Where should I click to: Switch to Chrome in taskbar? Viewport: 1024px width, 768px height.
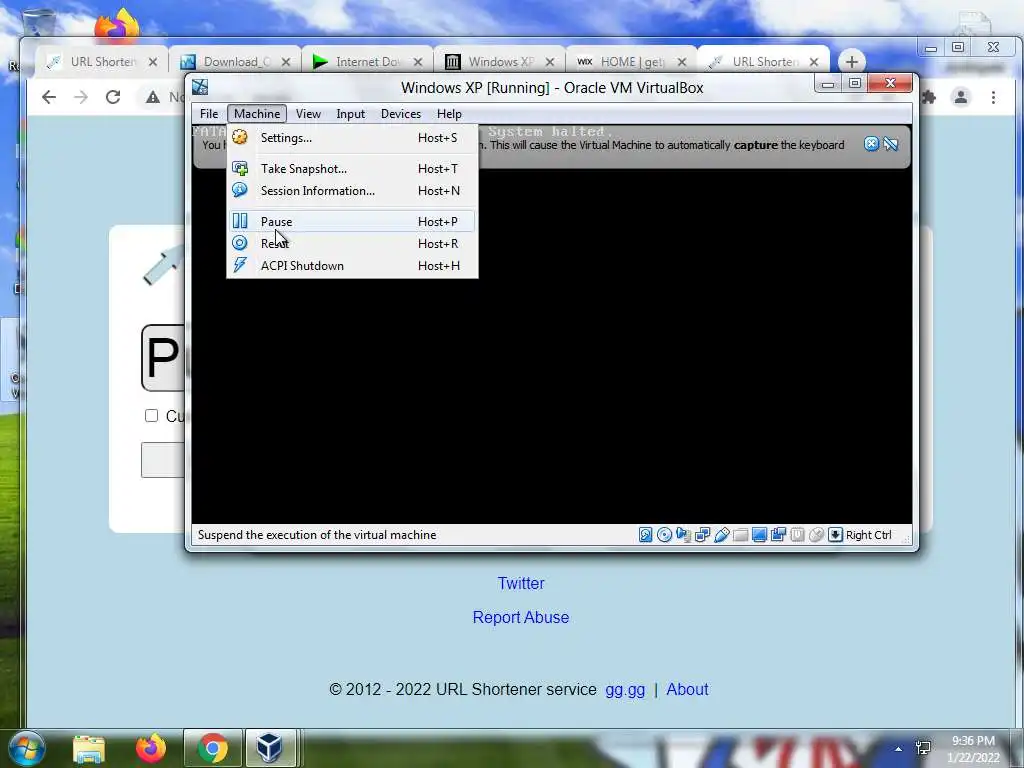213,748
